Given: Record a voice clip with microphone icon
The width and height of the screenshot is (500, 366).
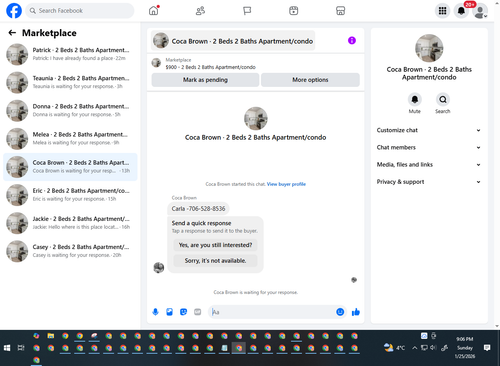Looking at the screenshot, I should tap(155, 312).
